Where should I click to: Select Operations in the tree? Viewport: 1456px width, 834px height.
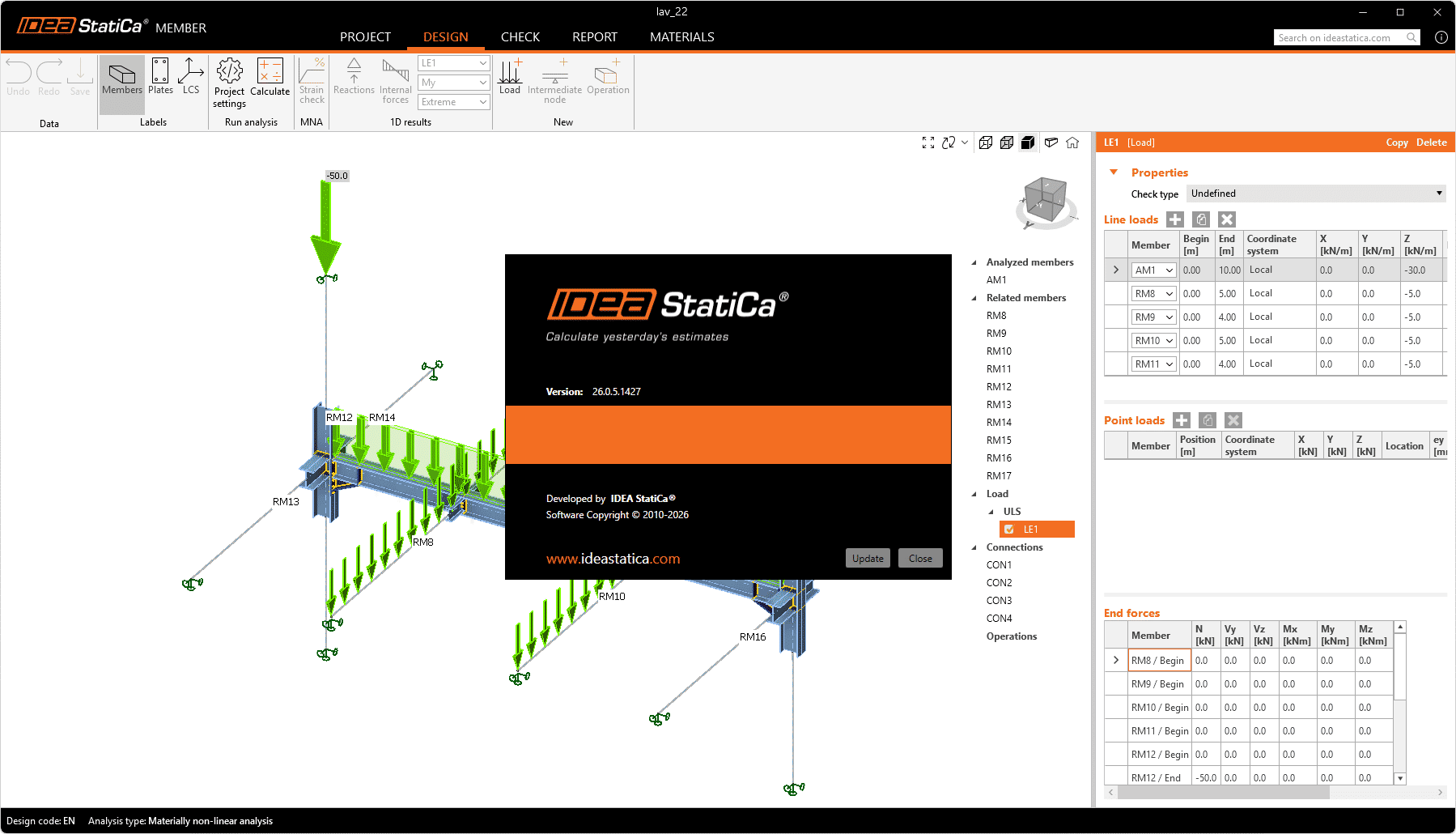1012,636
